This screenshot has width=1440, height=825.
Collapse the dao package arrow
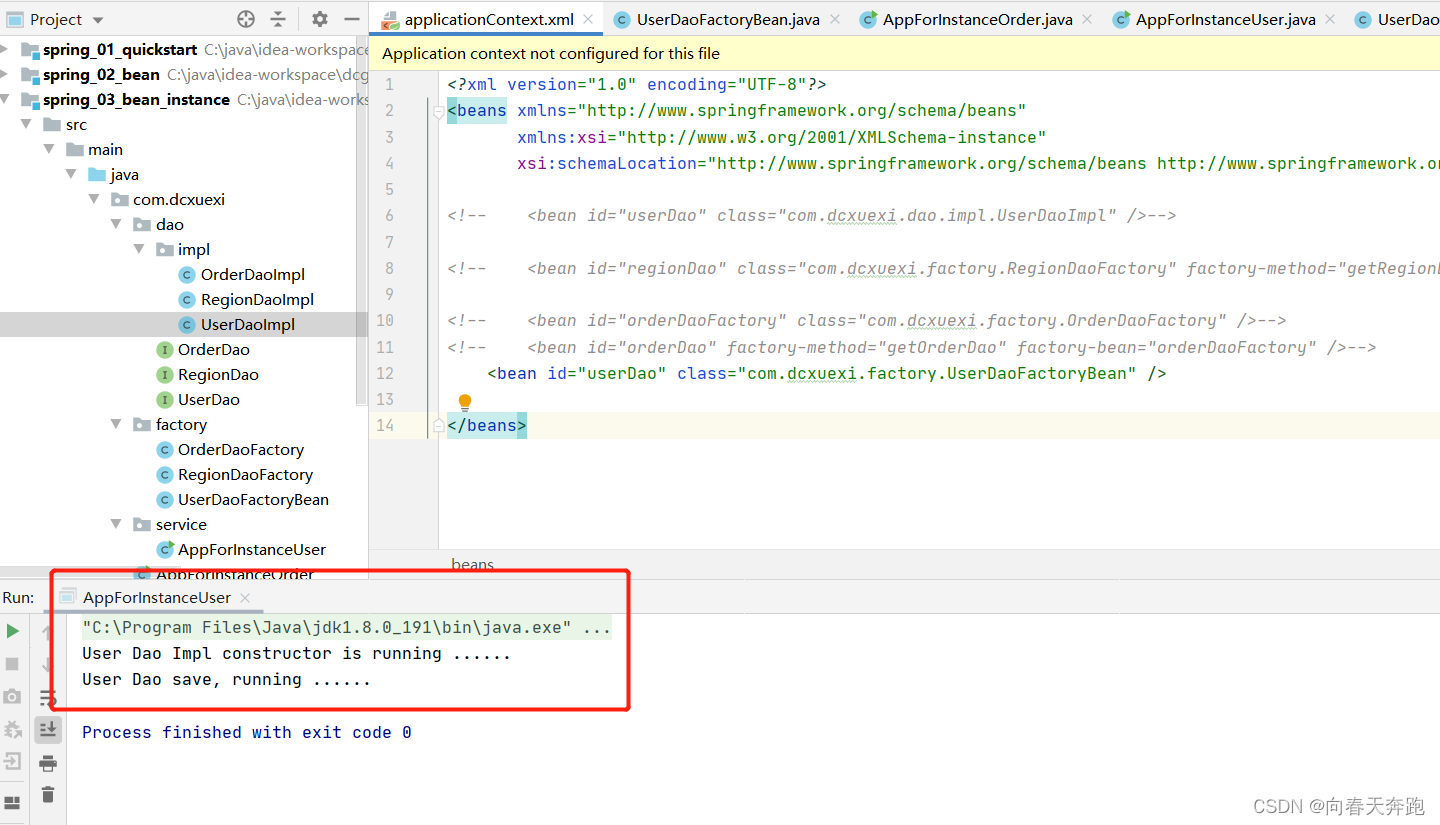117,224
